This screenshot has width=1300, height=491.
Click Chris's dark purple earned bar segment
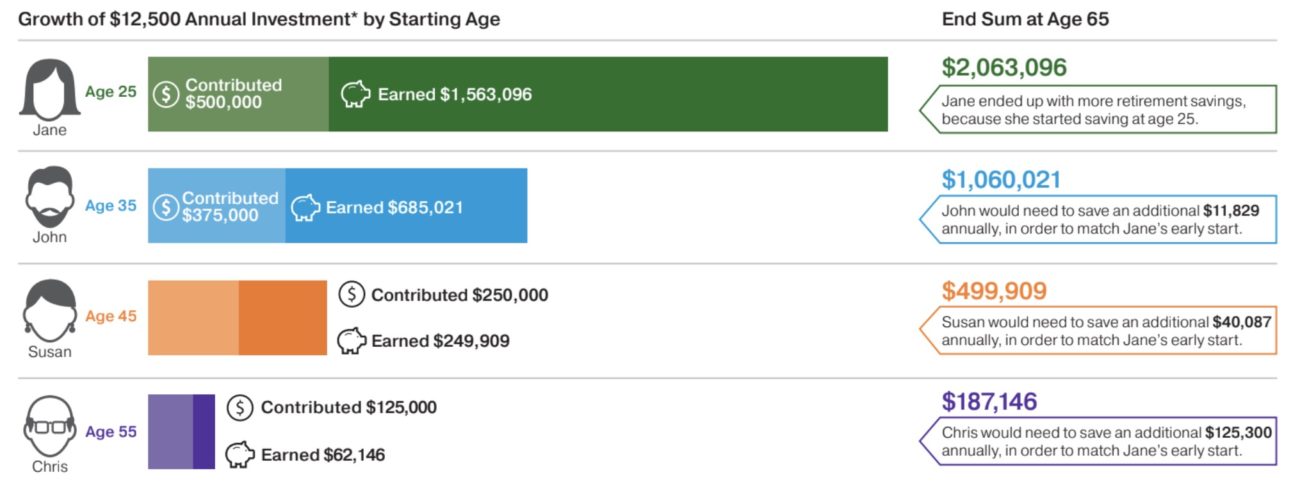click(x=204, y=431)
